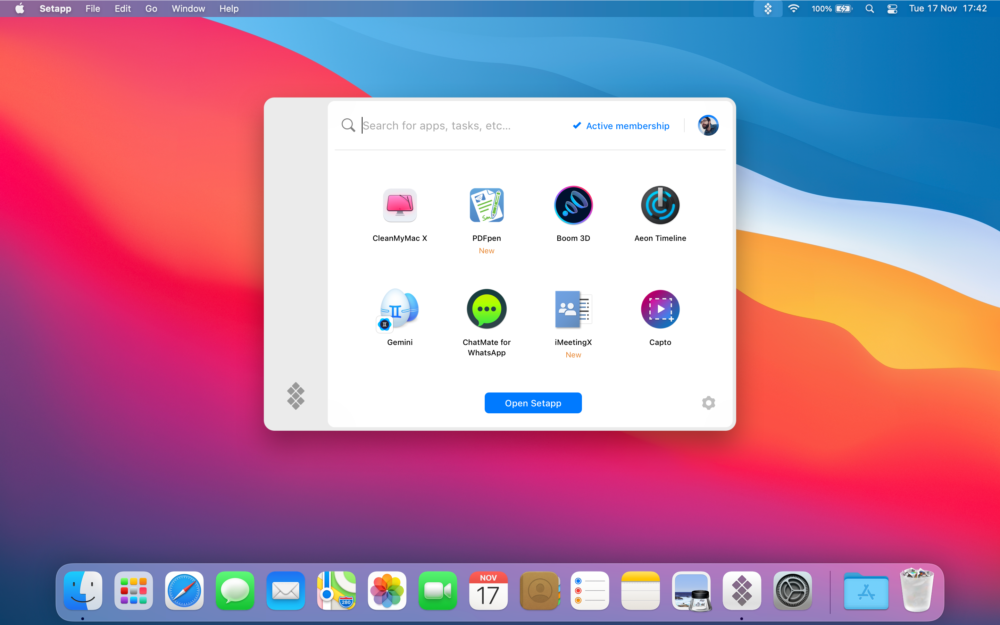Launch PDFpen from the Setapp panel

pyautogui.click(x=487, y=205)
